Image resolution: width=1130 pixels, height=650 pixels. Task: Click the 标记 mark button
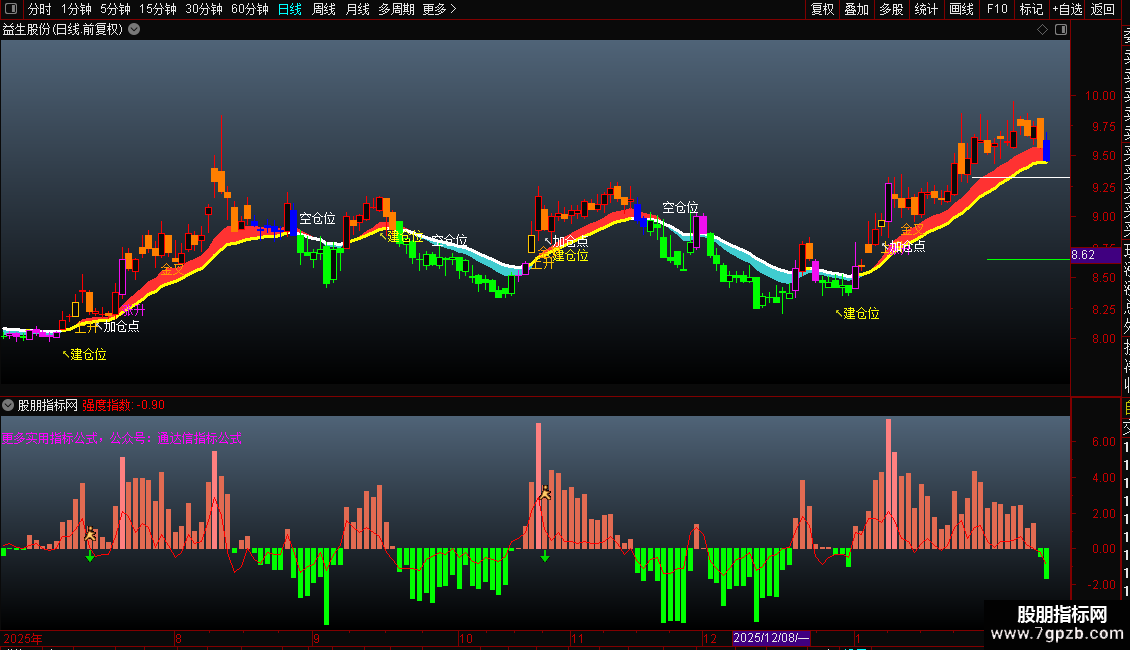click(x=1031, y=9)
